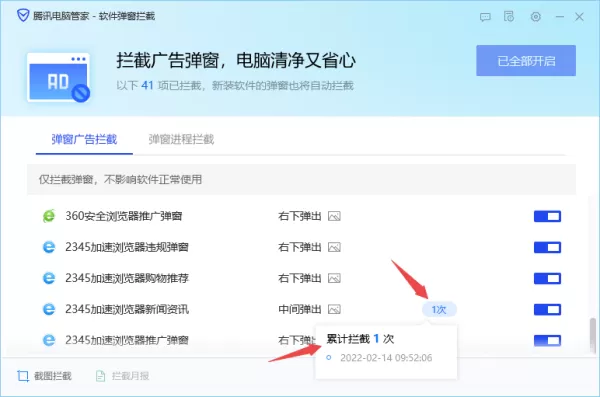This screenshot has width=600, height=397.
Task: Toggle off 2345加速浏览器违规弹窗 blocking
Action: (x=547, y=247)
